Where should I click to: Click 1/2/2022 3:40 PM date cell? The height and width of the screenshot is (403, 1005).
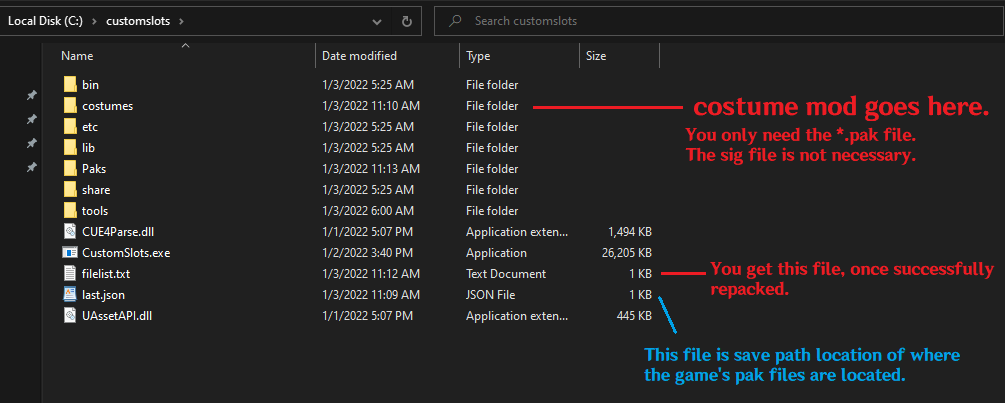(367, 252)
